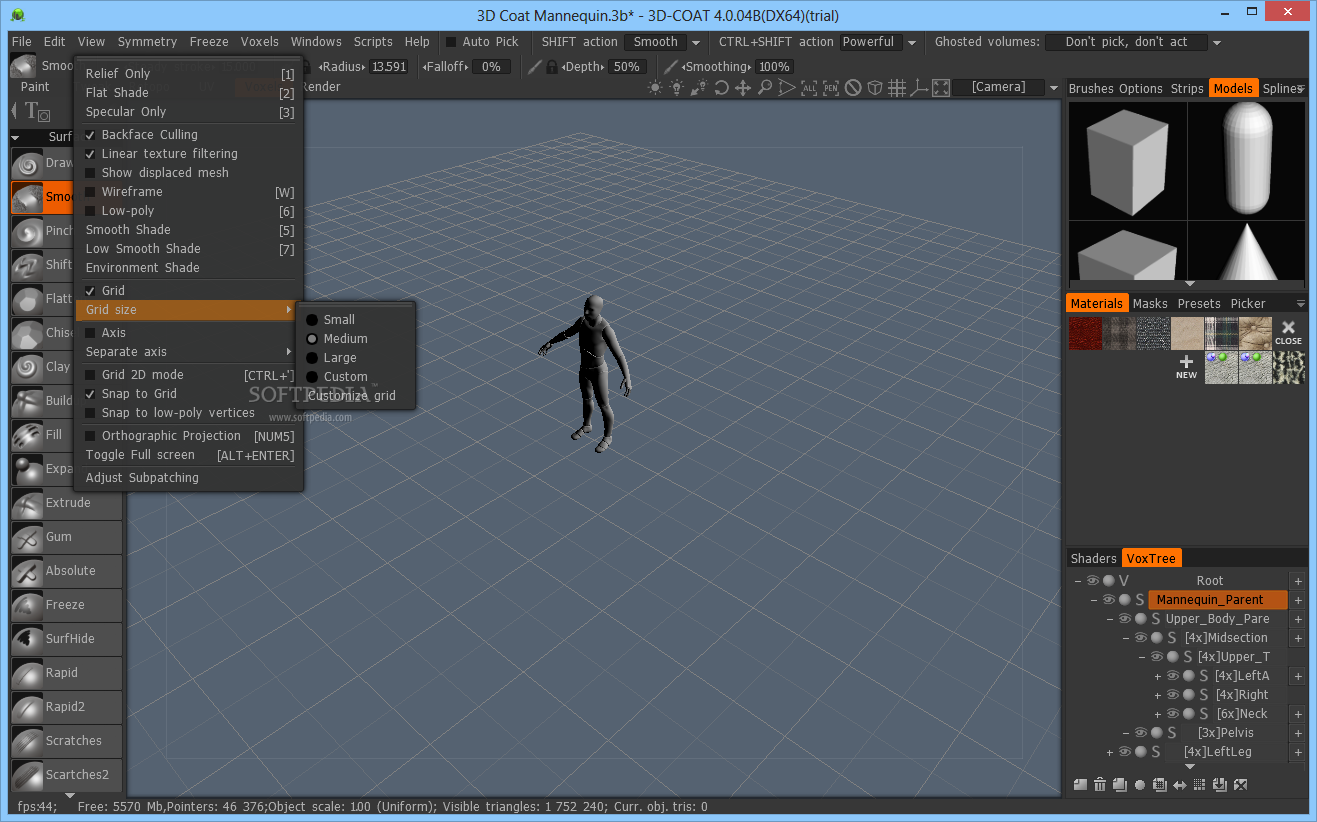The image size is (1317, 822).
Task: Open the Symmetry menu
Action: tap(147, 42)
